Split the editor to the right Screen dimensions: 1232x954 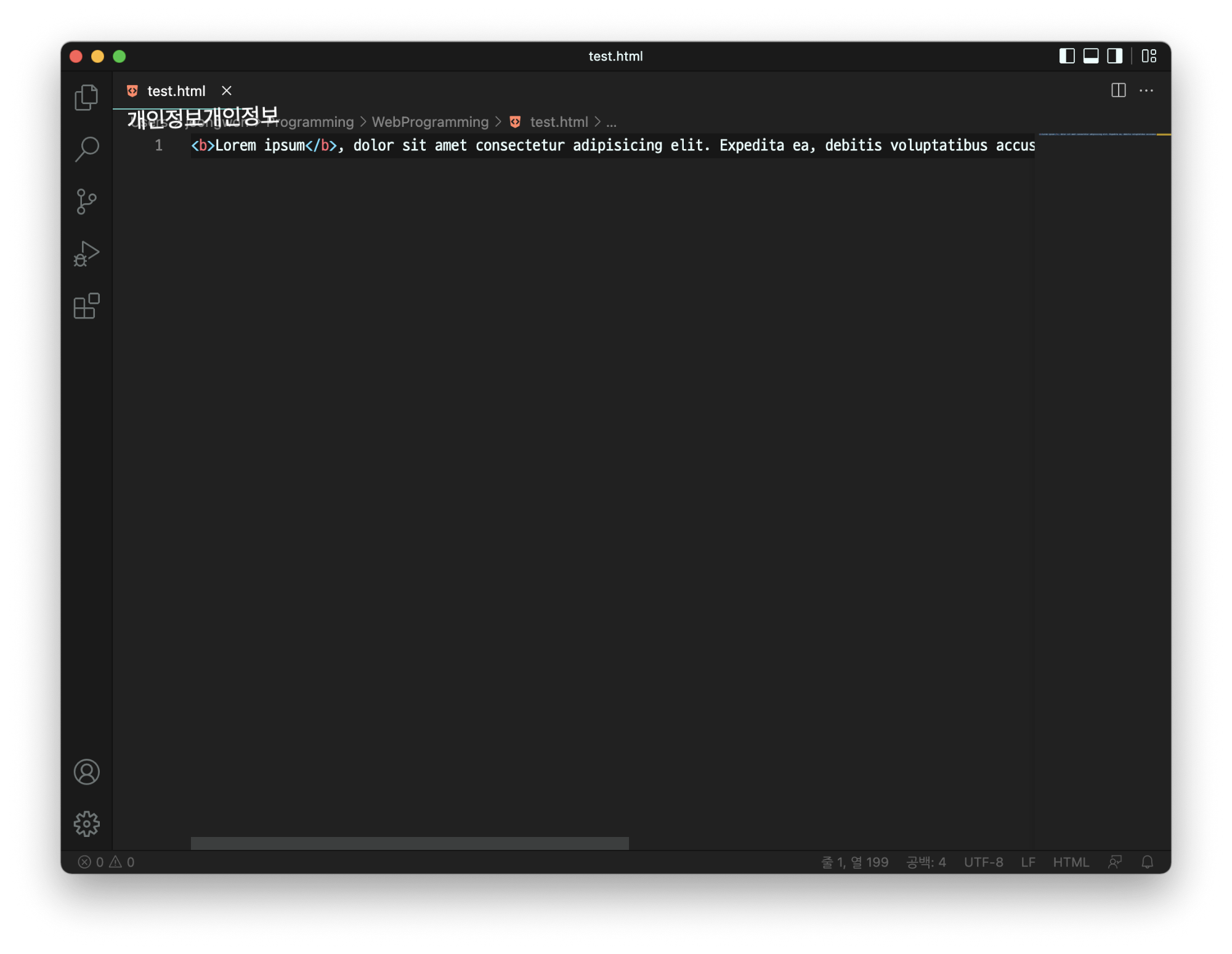1119,91
